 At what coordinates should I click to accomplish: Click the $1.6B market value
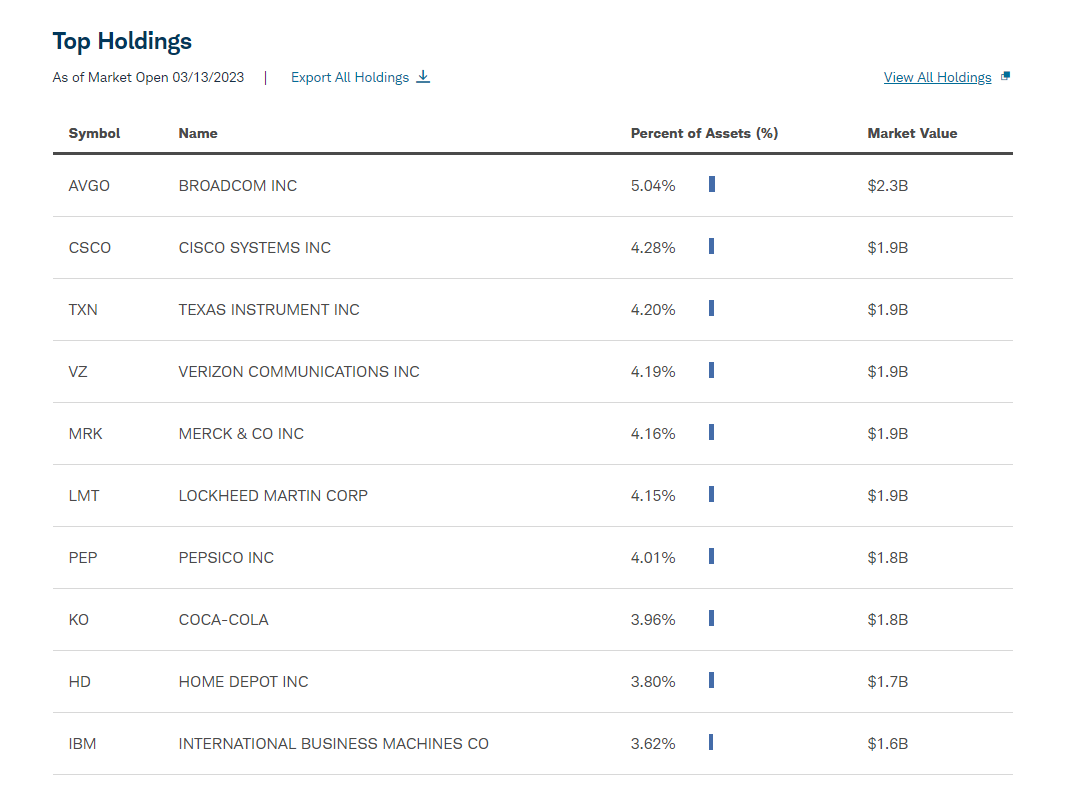(x=888, y=744)
